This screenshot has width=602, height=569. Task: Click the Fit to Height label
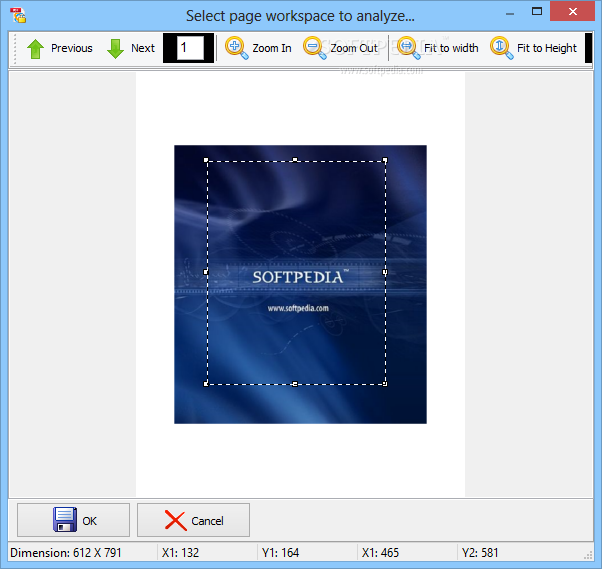[547, 48]
